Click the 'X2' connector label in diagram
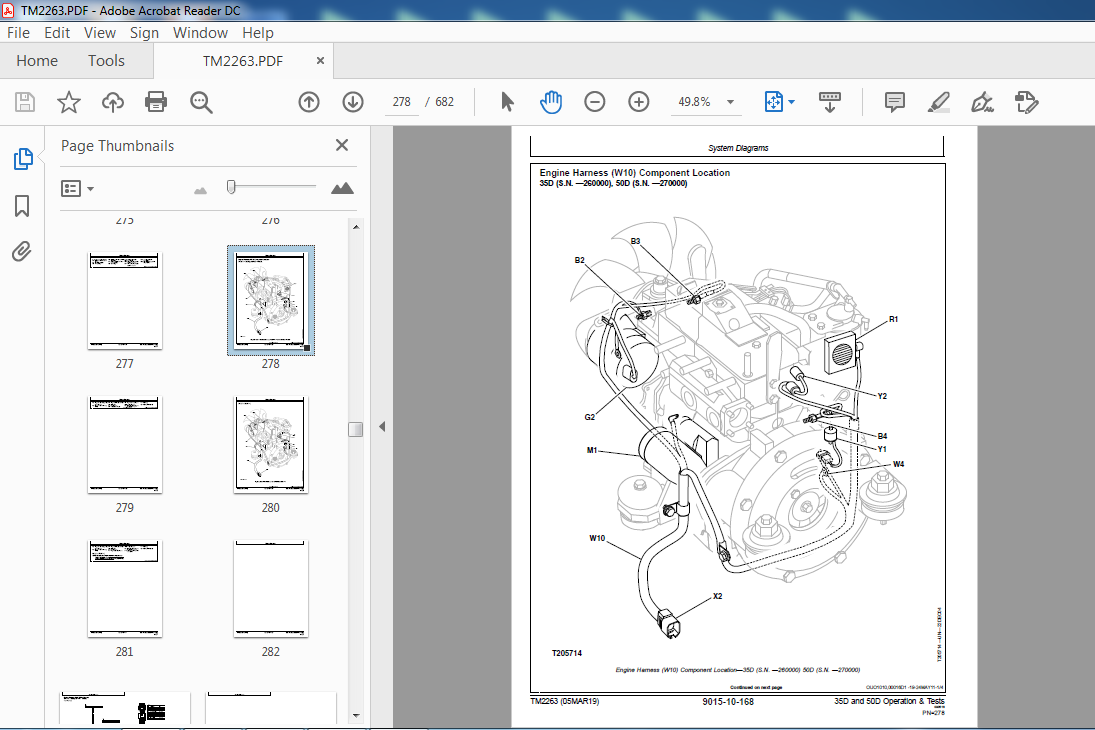The height and width of the screenshot is (730, 1095). [x=718, y=597]
